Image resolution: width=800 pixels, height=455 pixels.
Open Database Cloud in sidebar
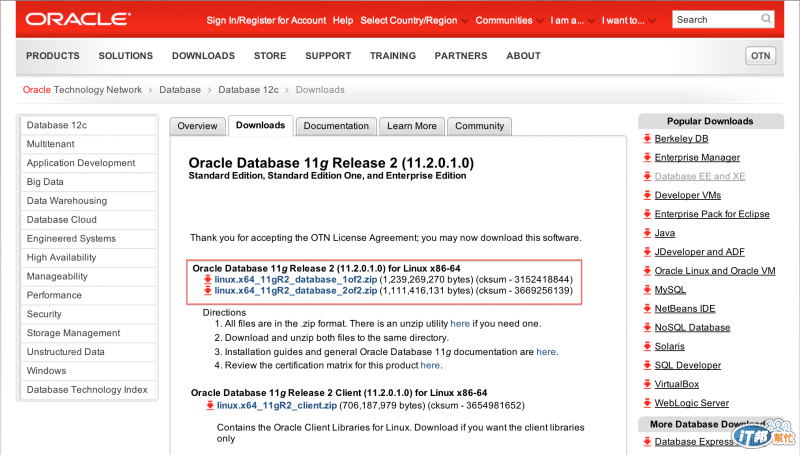pos(88,219)
